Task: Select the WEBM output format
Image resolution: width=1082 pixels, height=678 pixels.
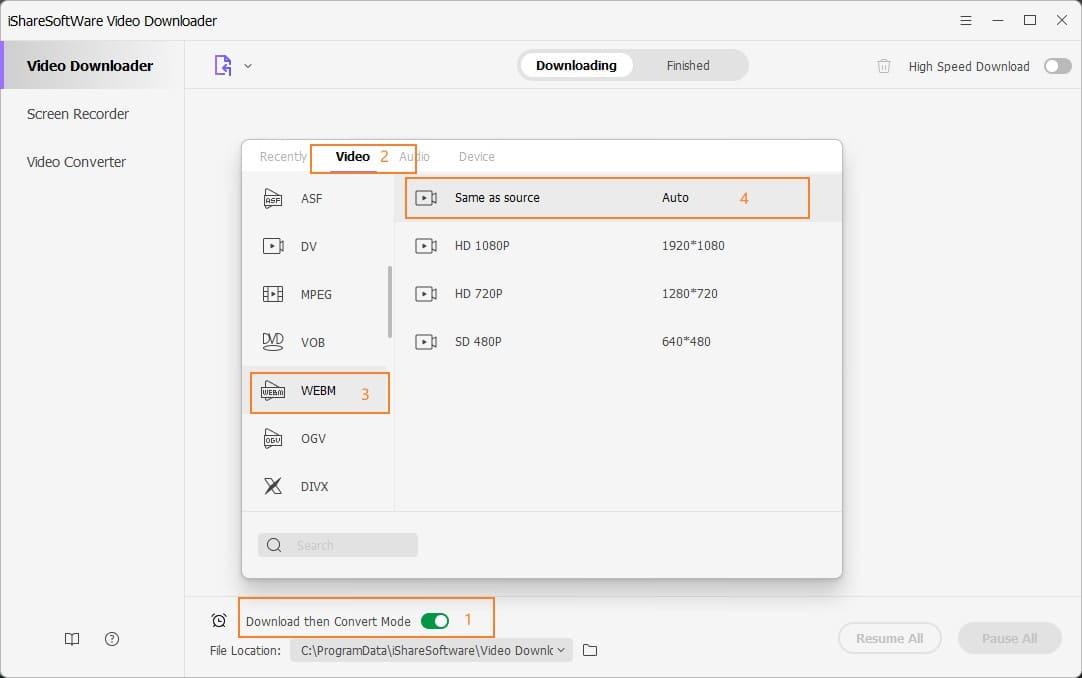Action: click(273, 391)
